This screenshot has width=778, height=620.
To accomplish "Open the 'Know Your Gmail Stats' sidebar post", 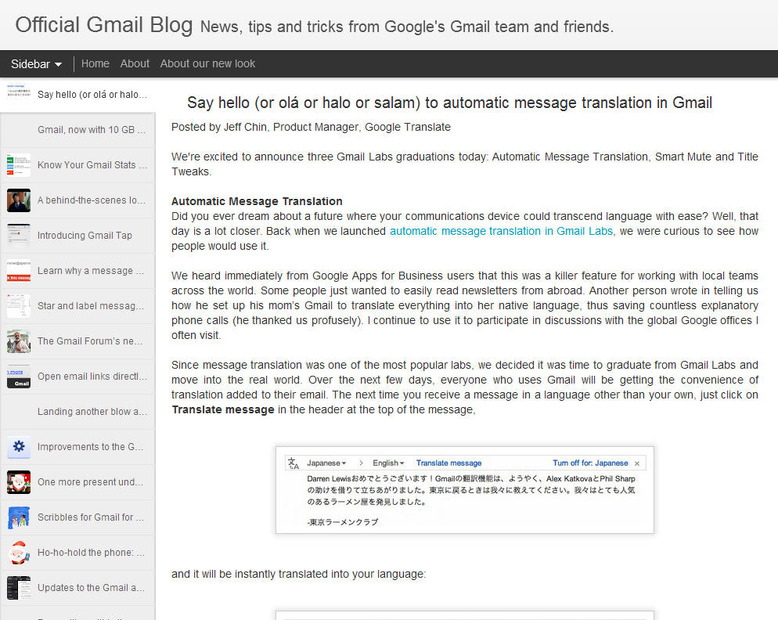I will (x=77, y=165).
